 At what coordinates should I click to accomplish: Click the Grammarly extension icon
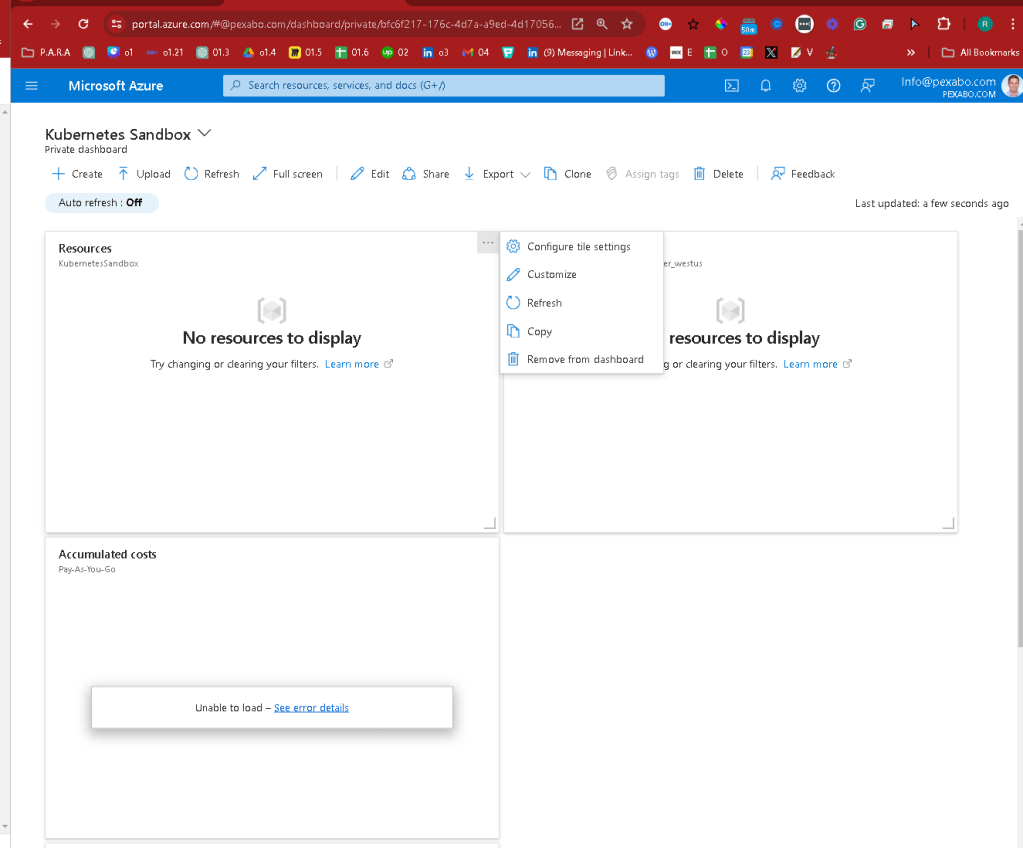pyautogui.click(x=860, y=24)
